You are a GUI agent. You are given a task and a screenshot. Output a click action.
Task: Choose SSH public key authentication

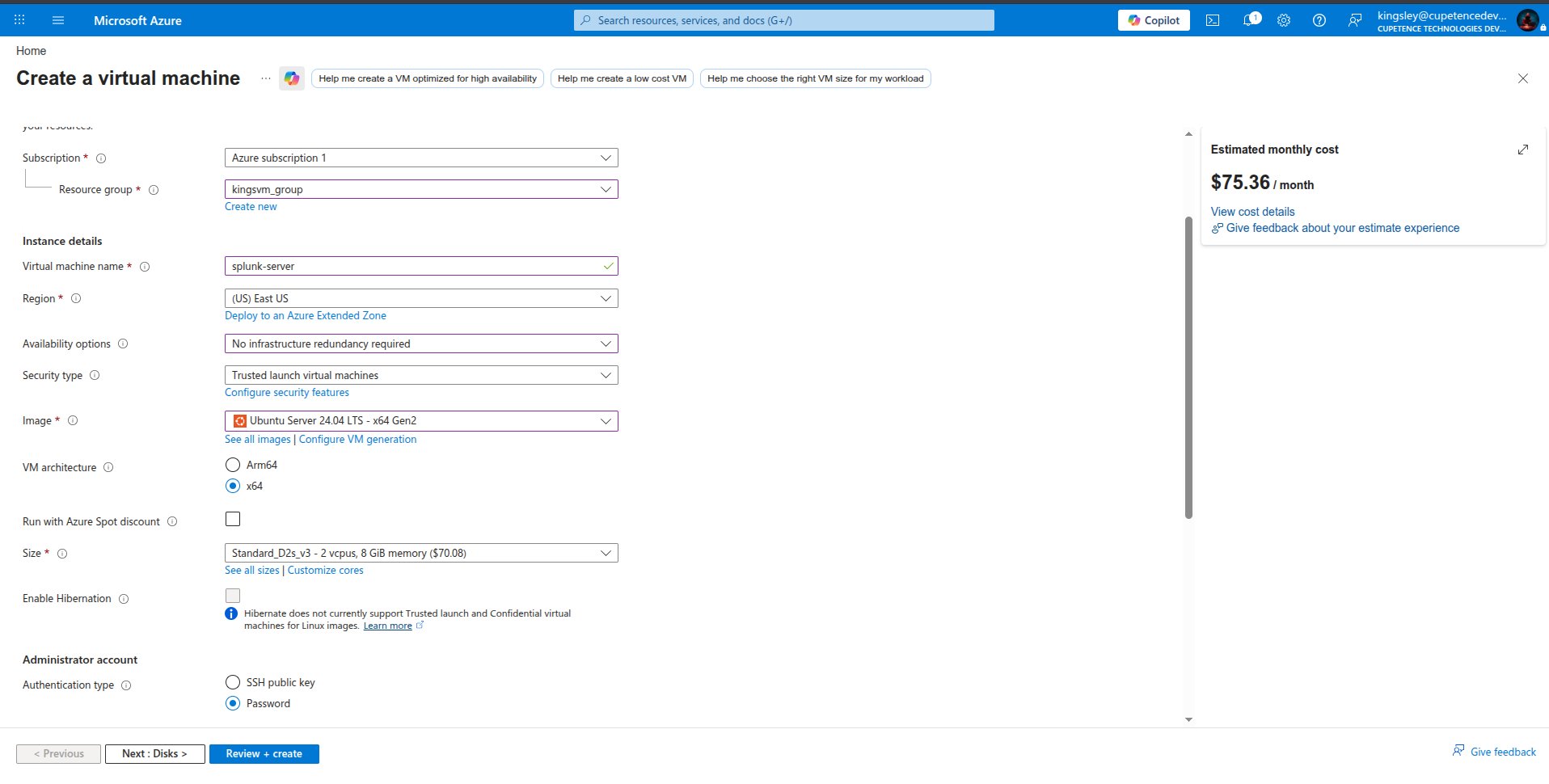tap(233, 682)
